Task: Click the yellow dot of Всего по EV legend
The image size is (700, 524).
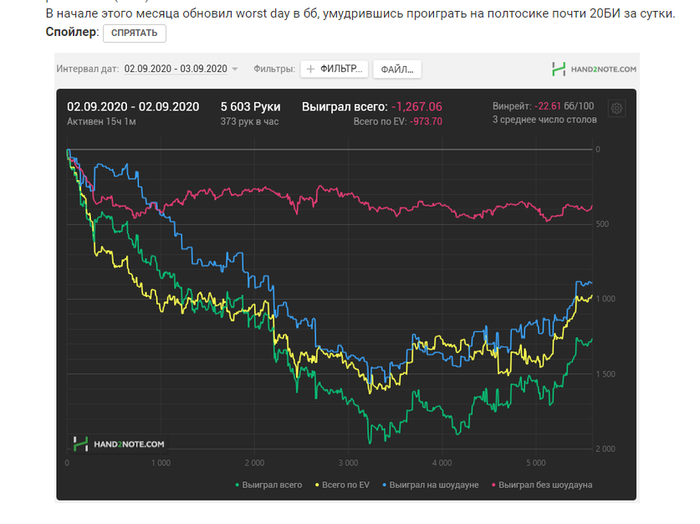Action: pos(317,485)
